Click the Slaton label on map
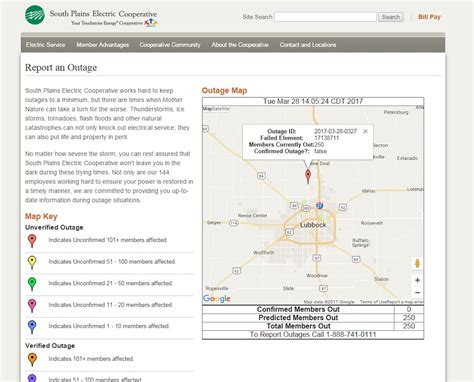Image resolution: width=474 pixels, height=382 pixels. [x=381, y=279]
